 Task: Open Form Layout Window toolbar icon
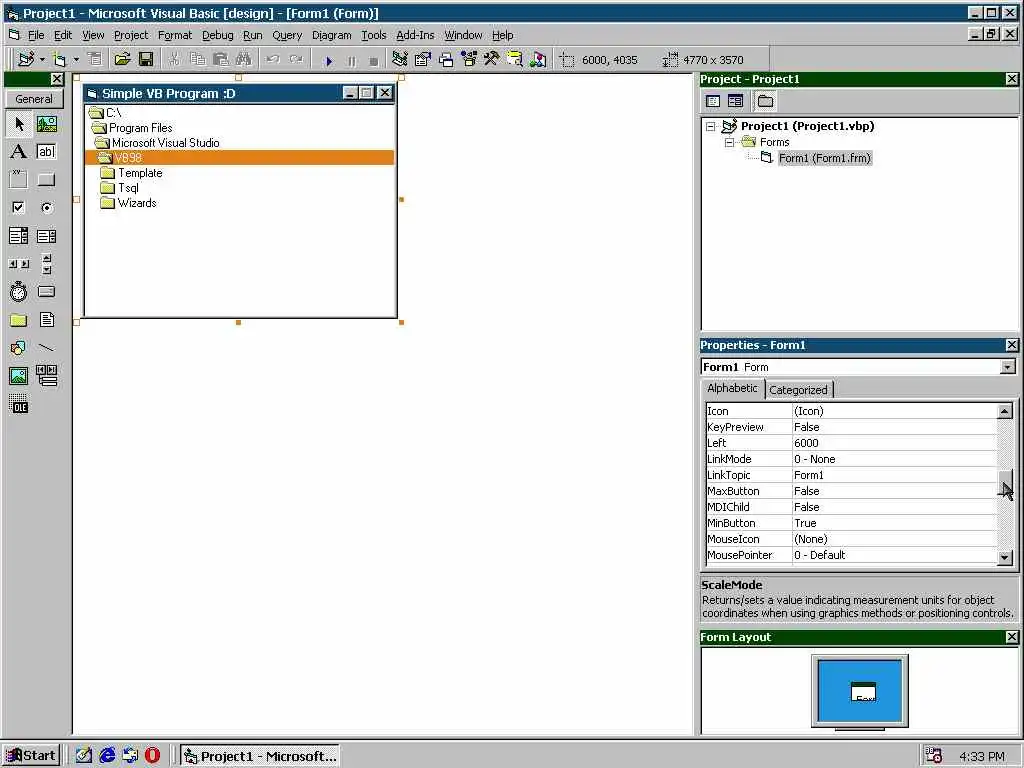pos(446,60)
